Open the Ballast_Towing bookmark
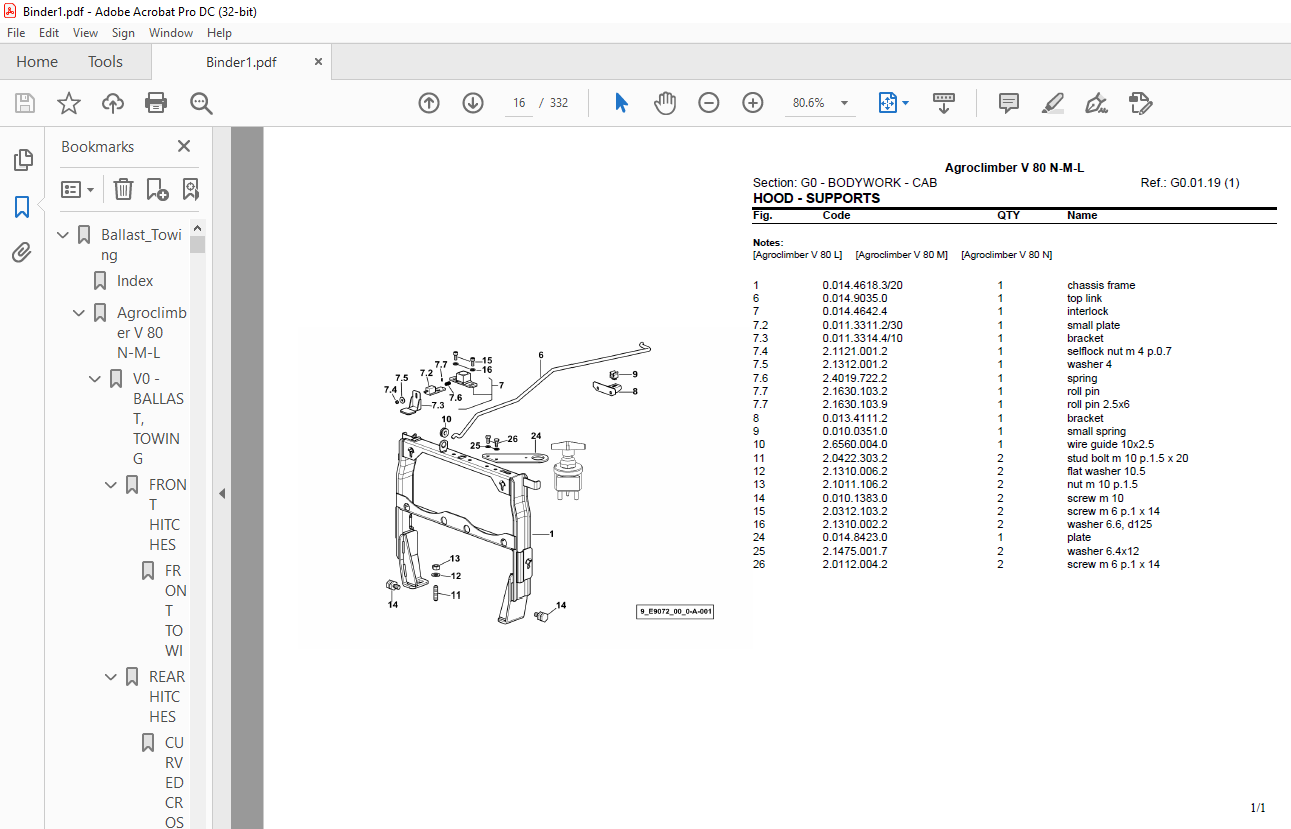This screenshot has height=829, width=1291. [142, 245]
